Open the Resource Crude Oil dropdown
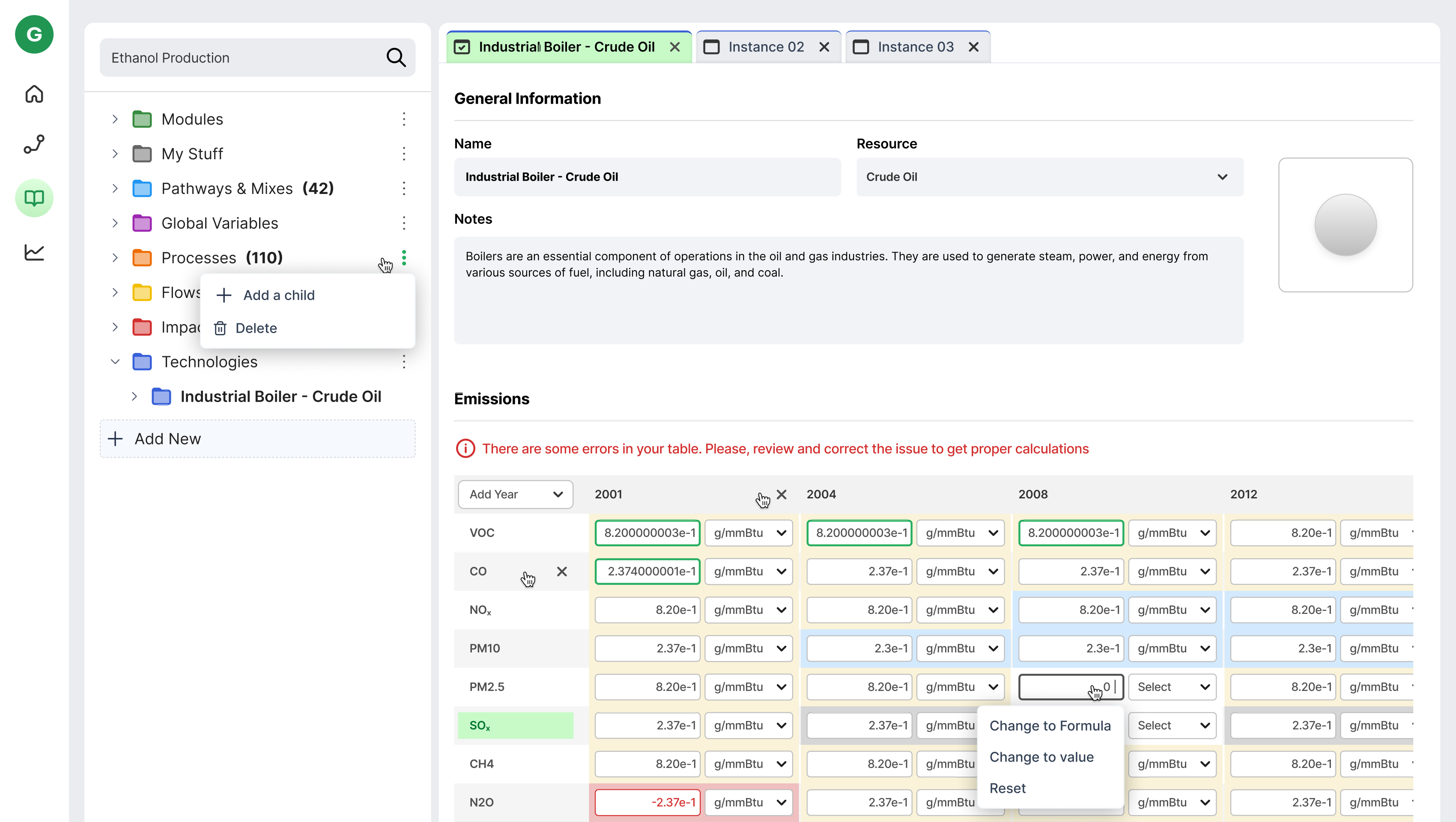The image size is (1456, 822). (x=1050, y=177)
